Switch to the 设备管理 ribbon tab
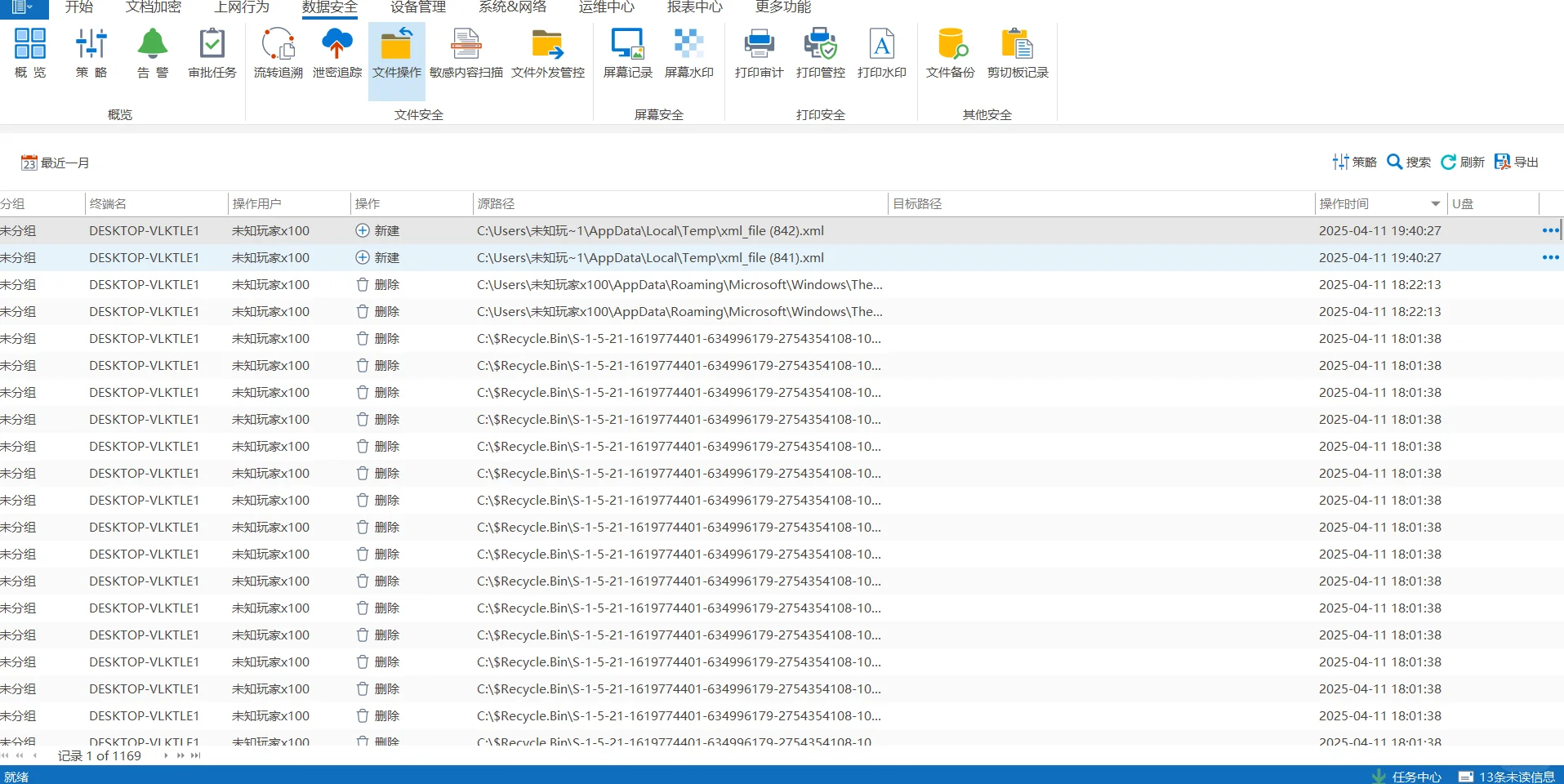Screen dimensions: 1564x784 click(416, 7)
